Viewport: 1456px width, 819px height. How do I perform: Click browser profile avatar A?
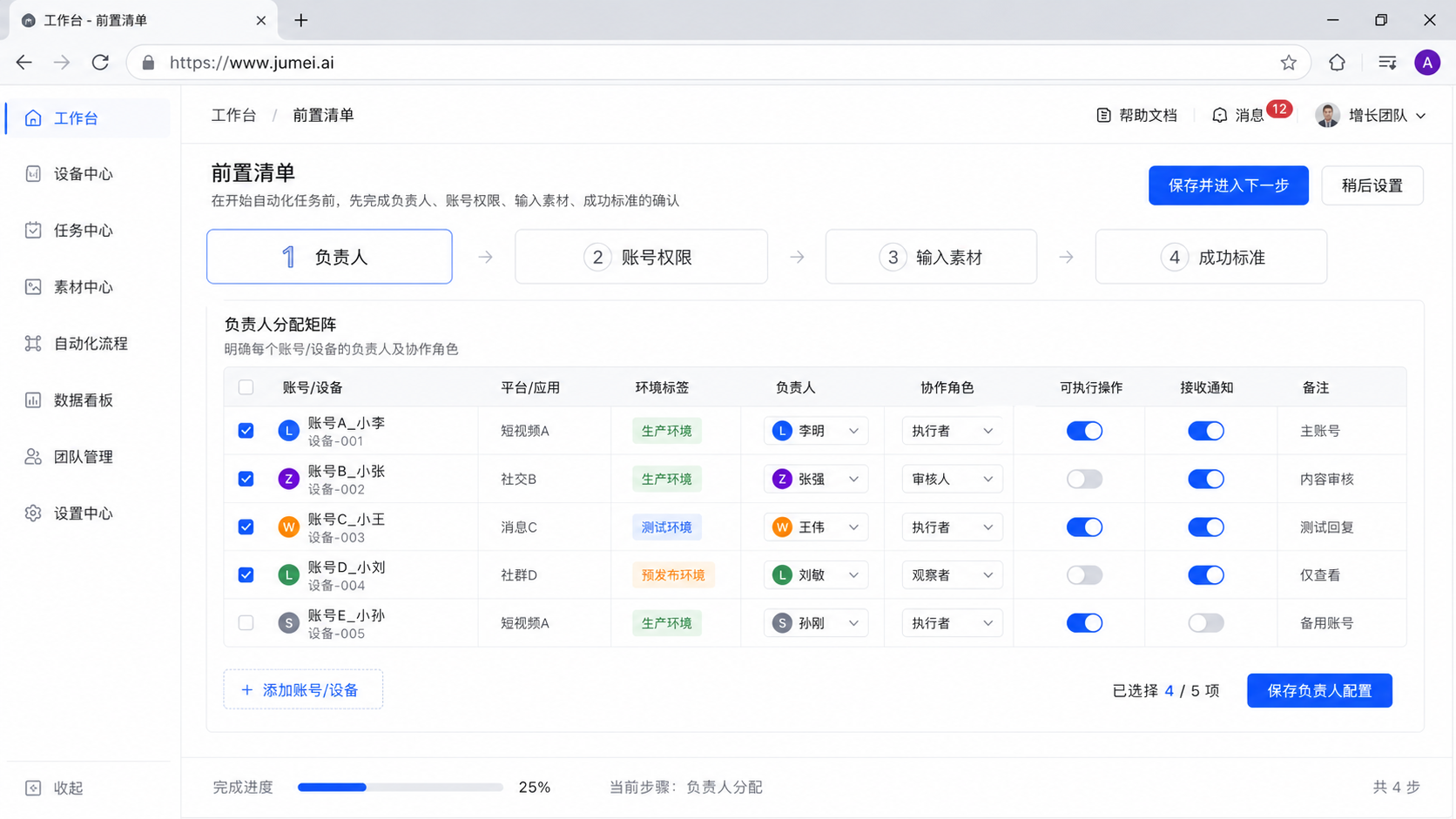point(1427,63)
